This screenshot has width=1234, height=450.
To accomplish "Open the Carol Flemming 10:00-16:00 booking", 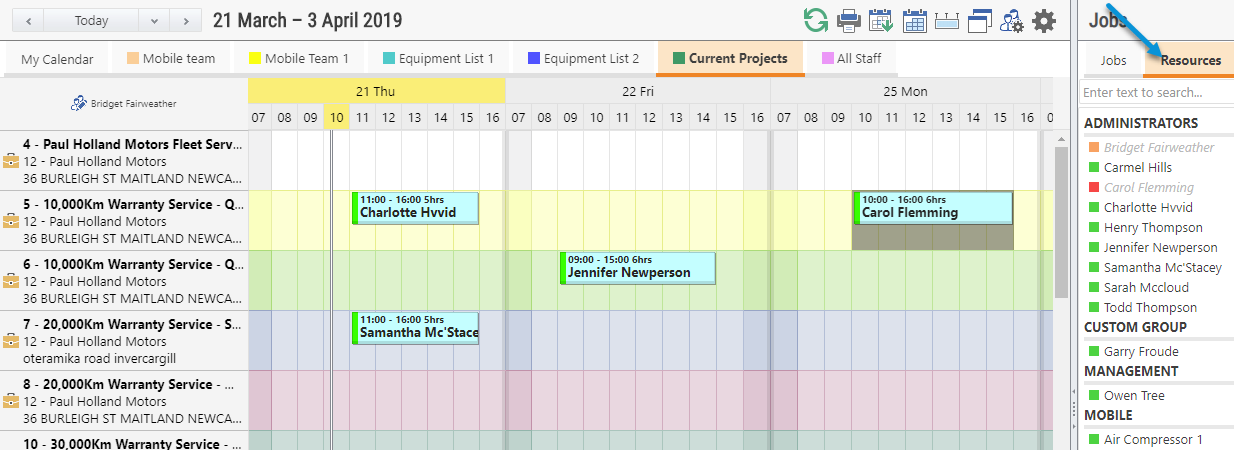I will (933, 208).
